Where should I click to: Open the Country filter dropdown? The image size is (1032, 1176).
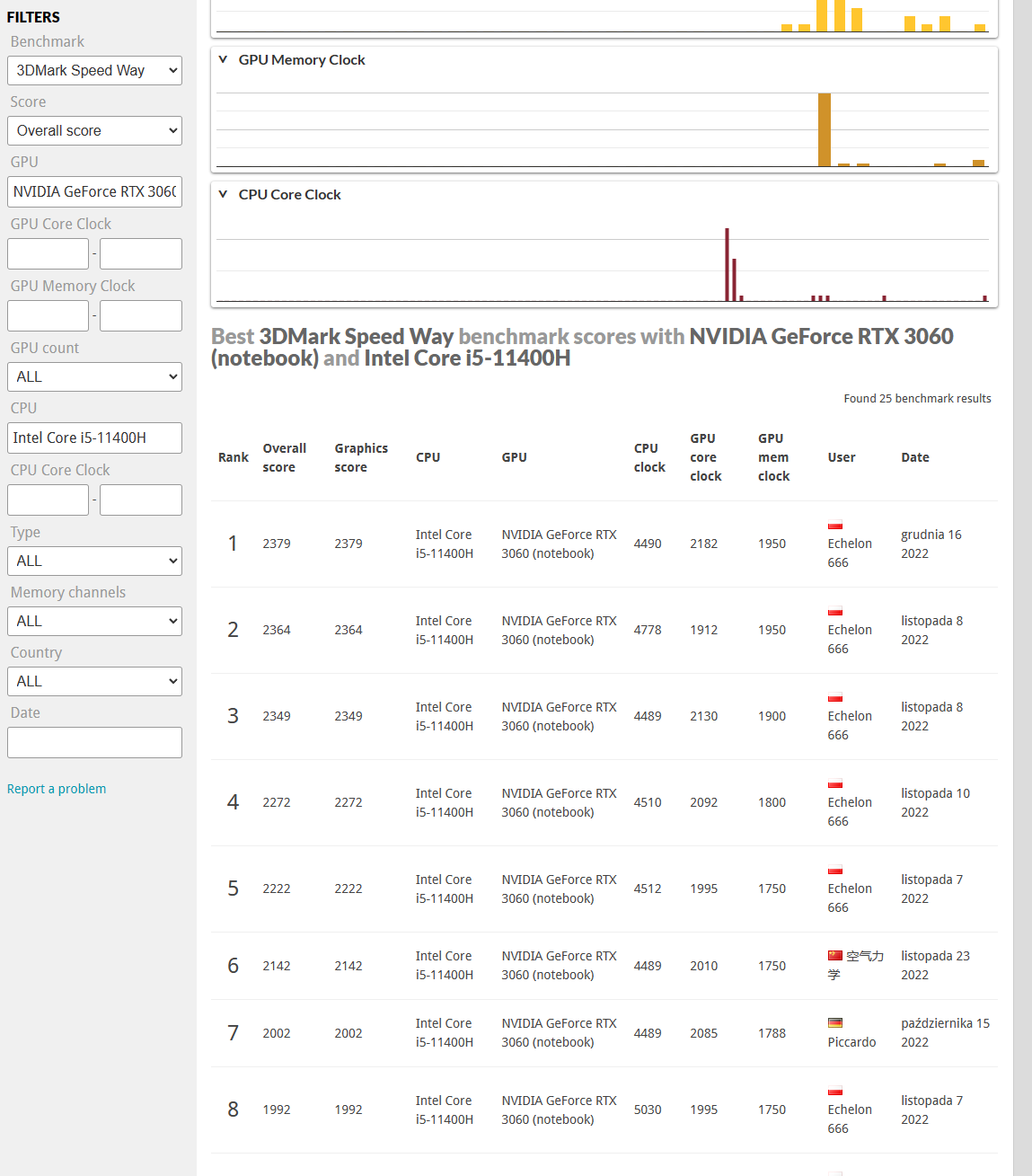[x=94, y=682]
